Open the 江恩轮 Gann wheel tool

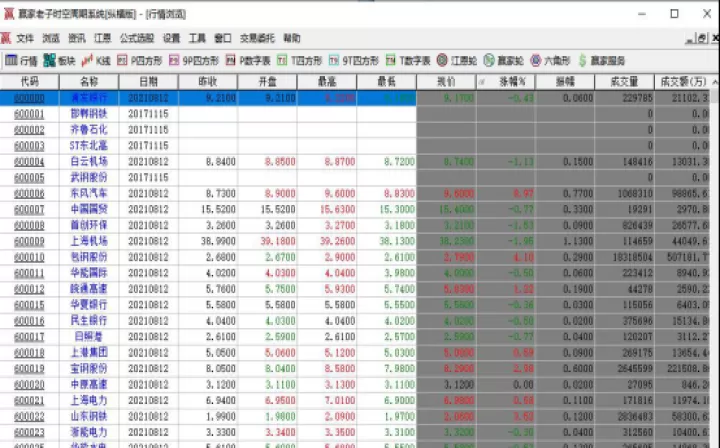point(457,61)
